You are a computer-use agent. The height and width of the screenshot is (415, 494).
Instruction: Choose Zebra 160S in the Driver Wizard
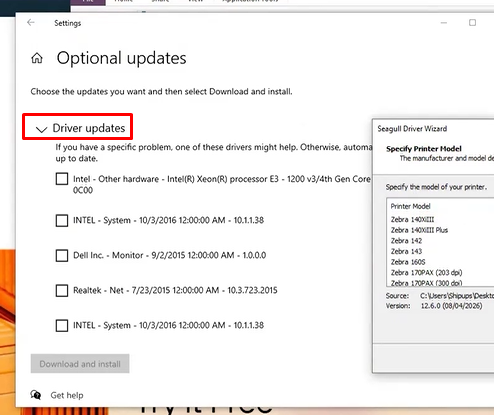click(x=408, y=262)
